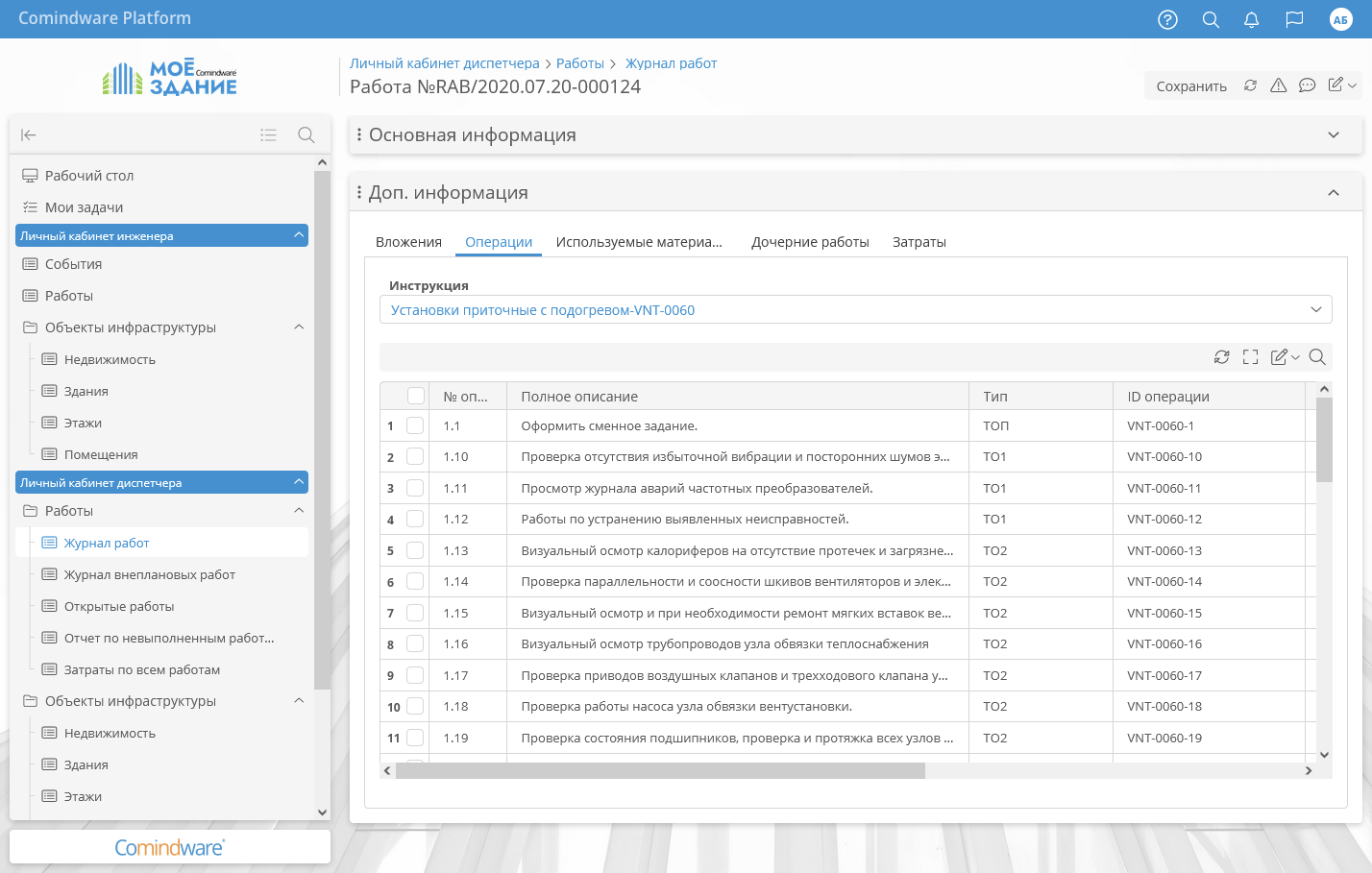The width and height of the screenshot is (1372, 873).
Task: Check the row for operation 1.1
Action: (415, 425)
